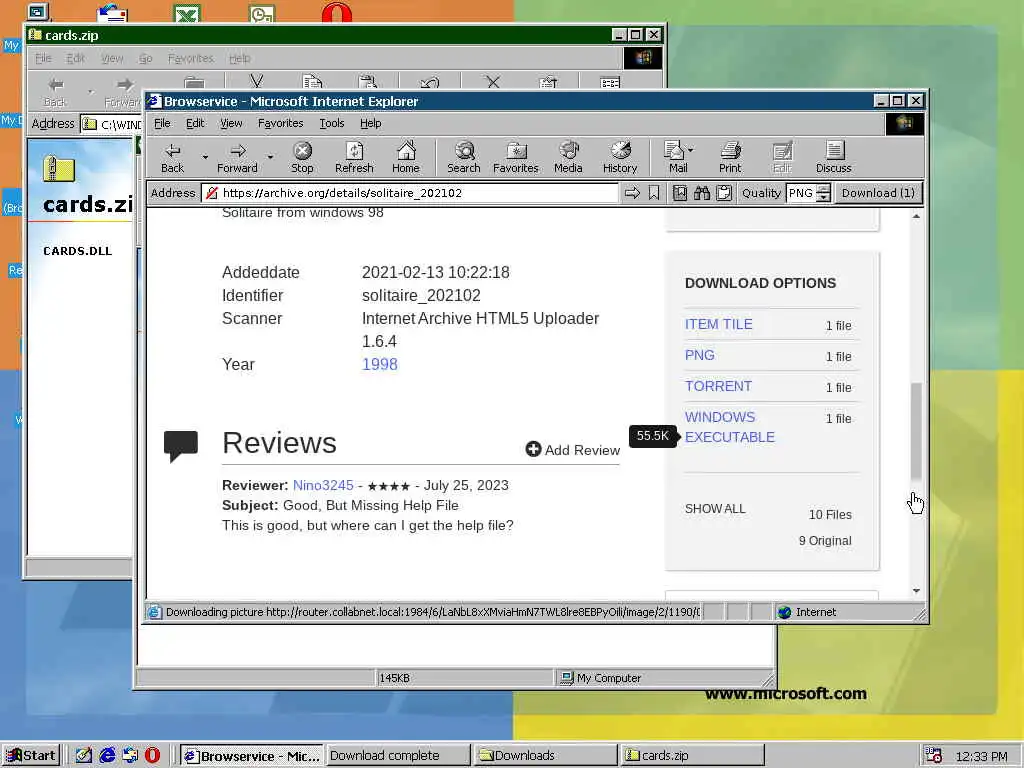The width and height of the screenshot is (1024, 768).
Task: Click the binoculars find icon
Action: click(x=702, y=193)
